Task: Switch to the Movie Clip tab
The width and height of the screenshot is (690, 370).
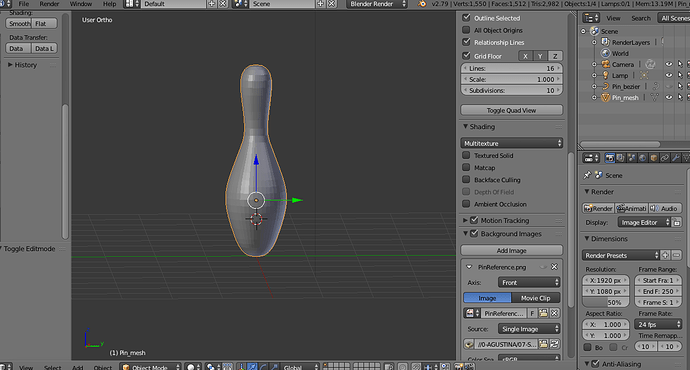Action: point(536,298)
